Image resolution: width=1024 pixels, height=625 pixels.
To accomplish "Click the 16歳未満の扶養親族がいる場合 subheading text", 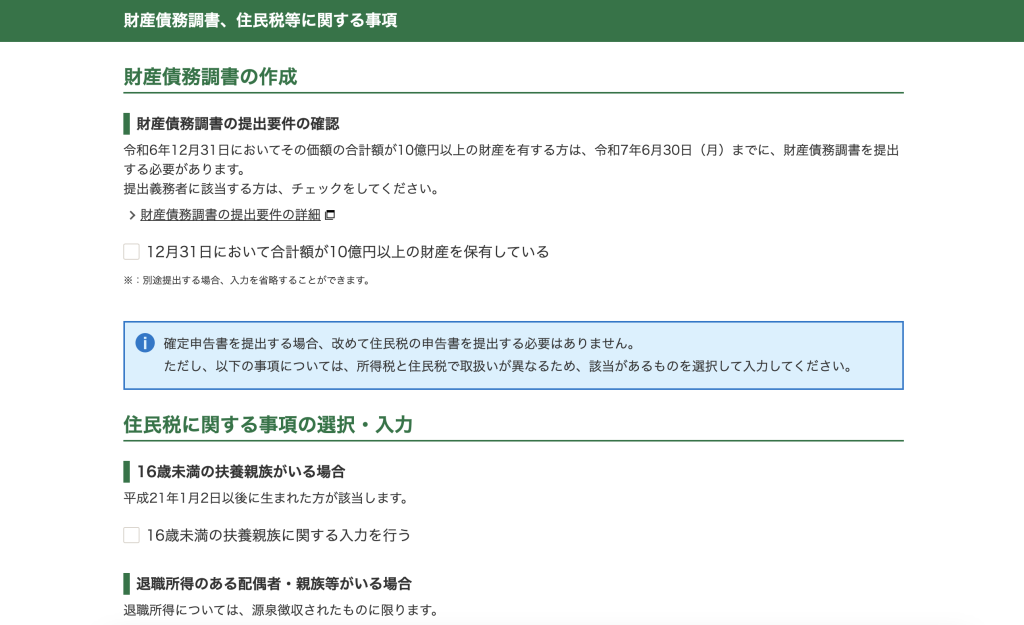I will 241,472.
